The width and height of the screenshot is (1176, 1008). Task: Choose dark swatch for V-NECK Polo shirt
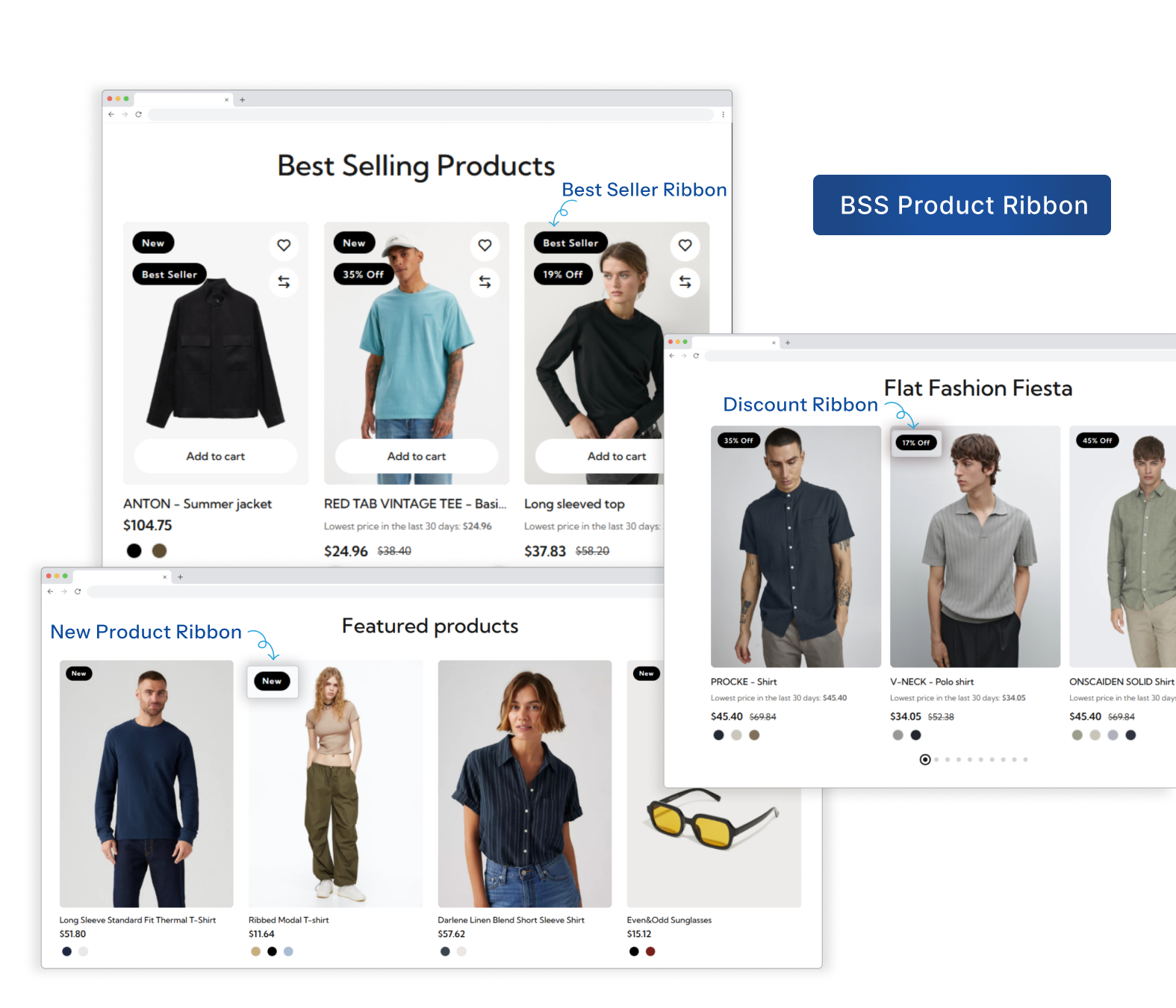click(x=915, y=735)
